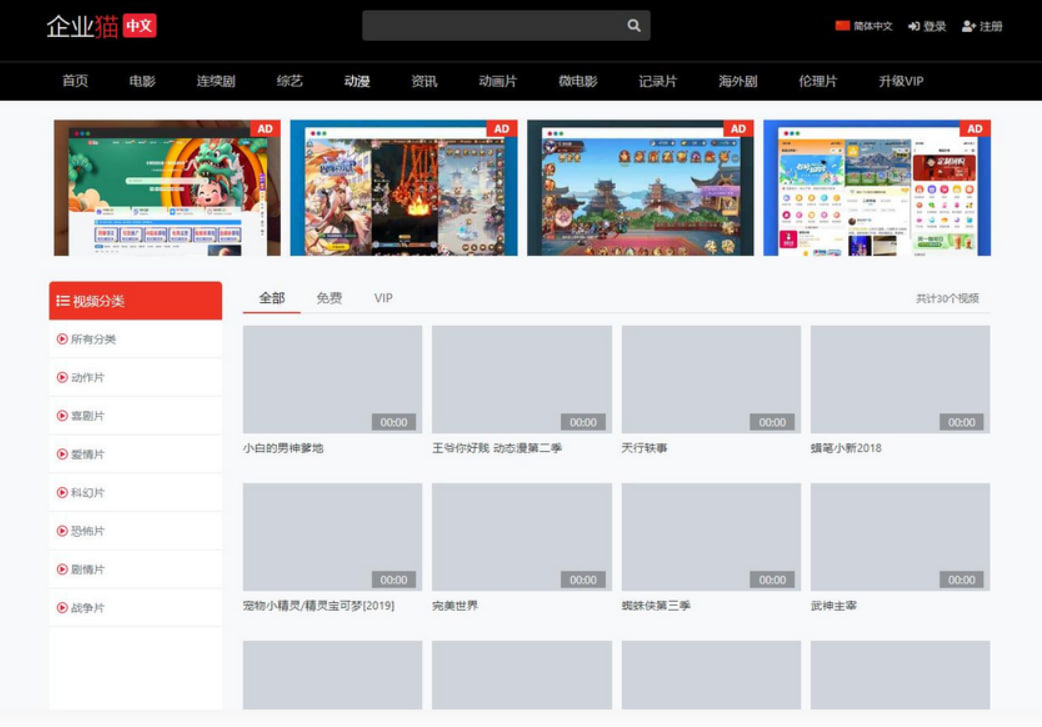Switch to the VIP filter
Image resolution: width=1042 pixels, height=727 pixels.
[383, 297]
